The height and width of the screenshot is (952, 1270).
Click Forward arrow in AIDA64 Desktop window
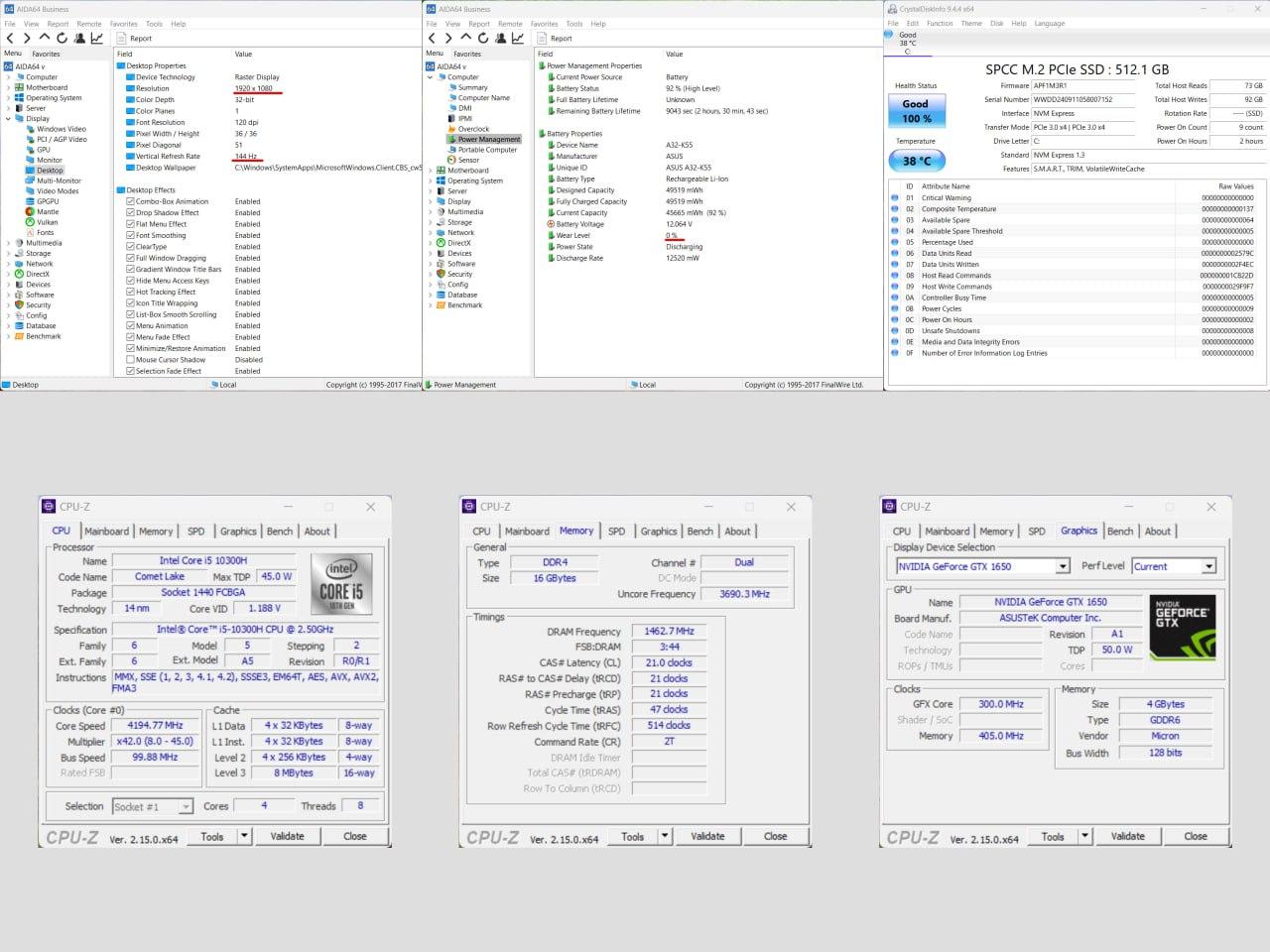[x=27, y=38]
